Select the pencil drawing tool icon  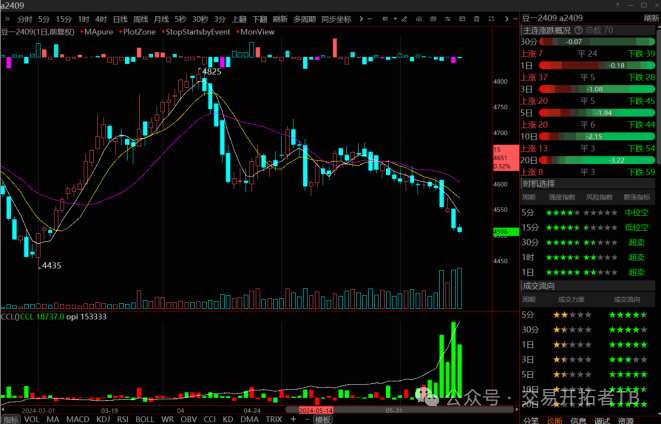click(x=404, y=19)
